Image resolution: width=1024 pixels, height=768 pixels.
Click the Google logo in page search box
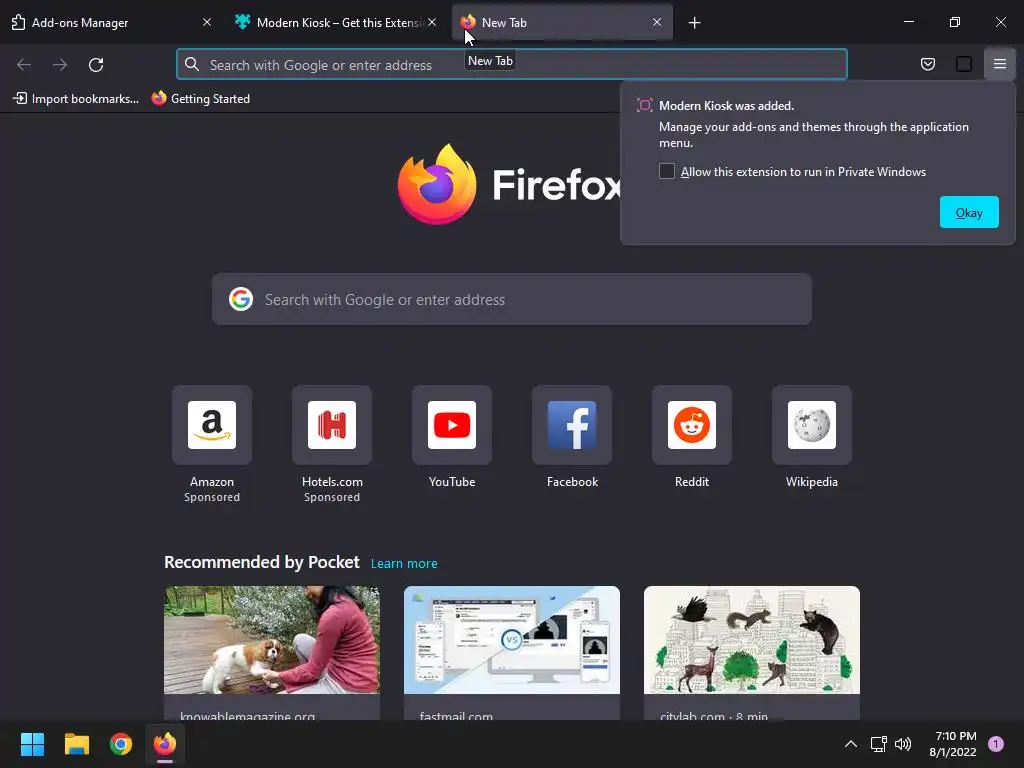241,299
